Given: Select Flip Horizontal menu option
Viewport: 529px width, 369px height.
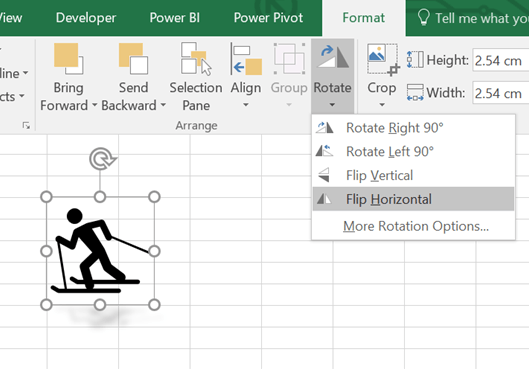Looking at the screenshot, I should [x=414, y=199].
